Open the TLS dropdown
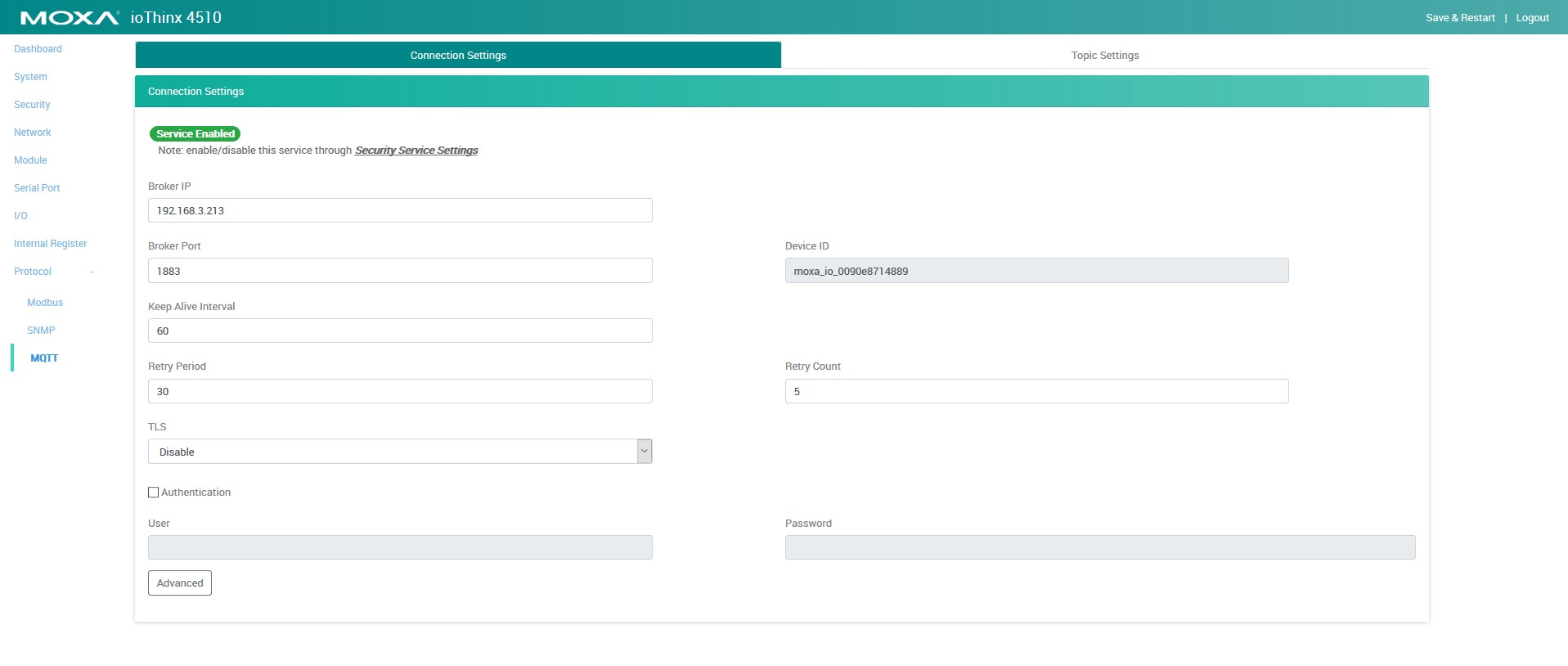 [400, 452]
